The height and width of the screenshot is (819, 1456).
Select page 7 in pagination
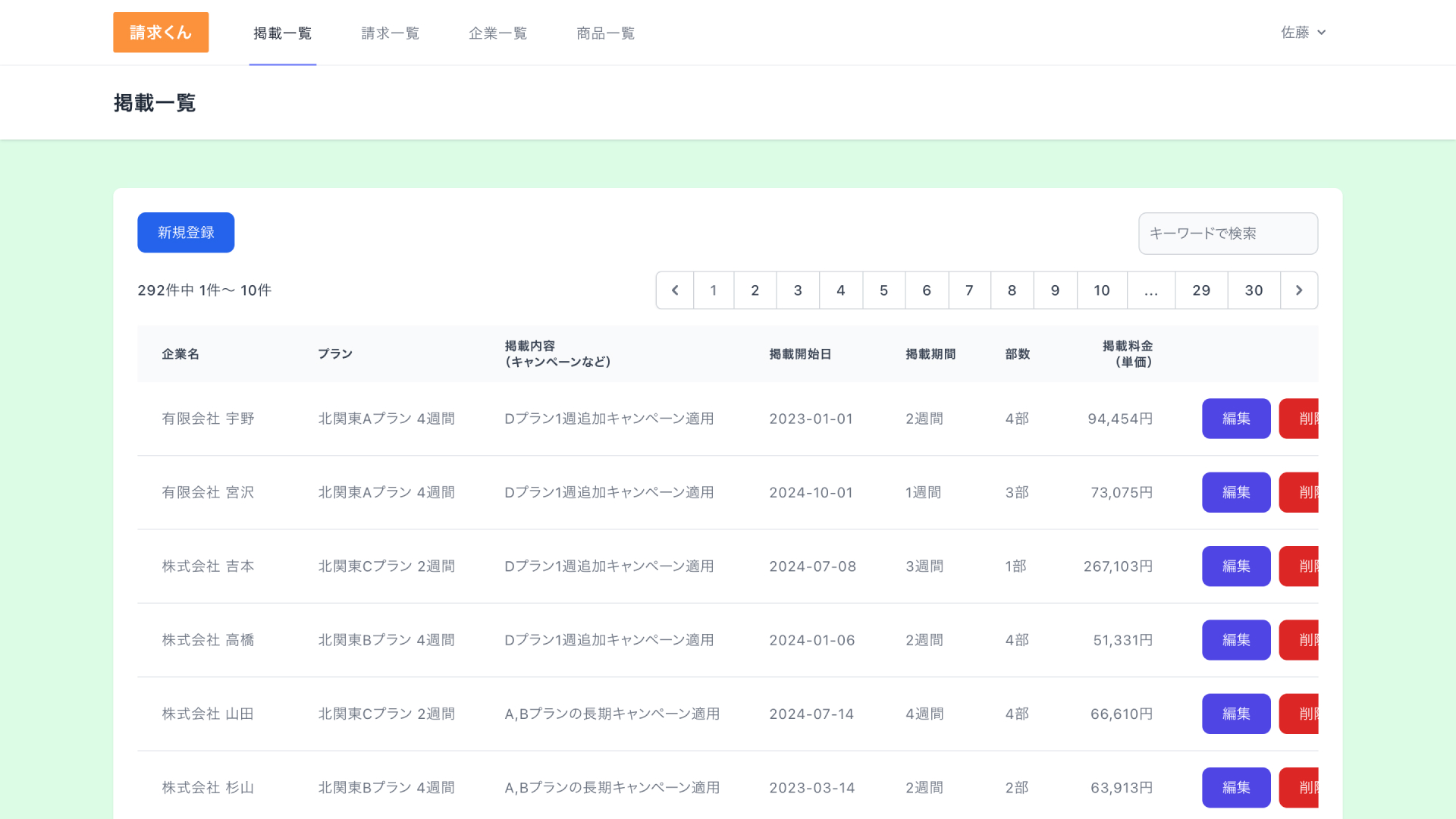point(970,290)
